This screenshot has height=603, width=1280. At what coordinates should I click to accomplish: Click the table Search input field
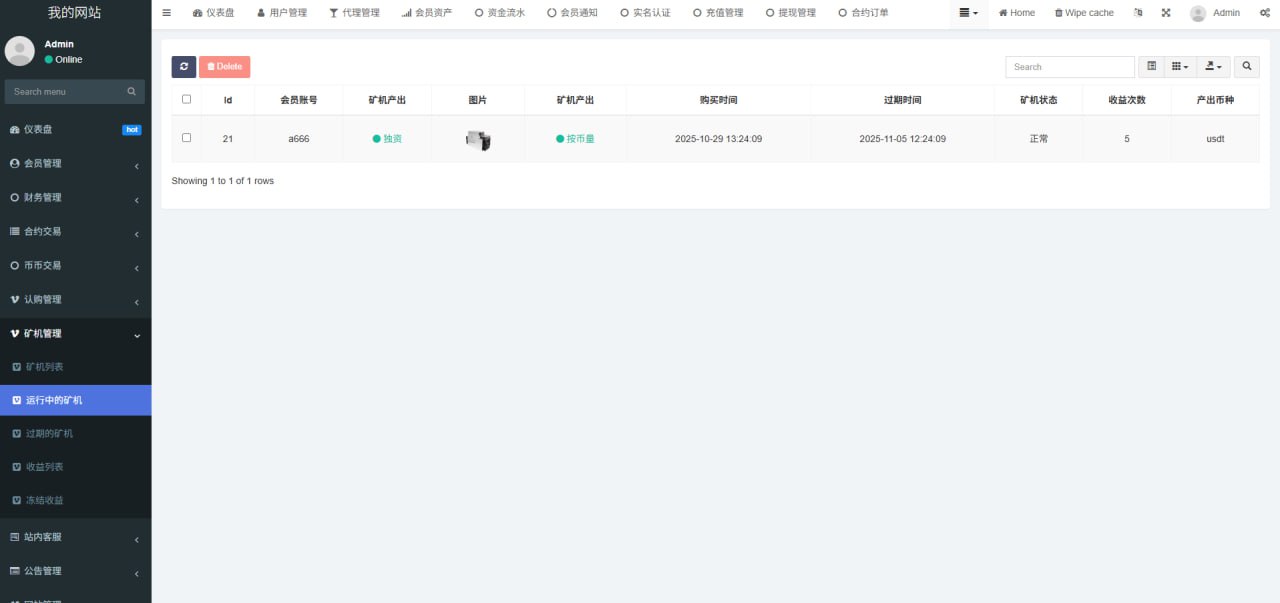(x=1069, y=67)
